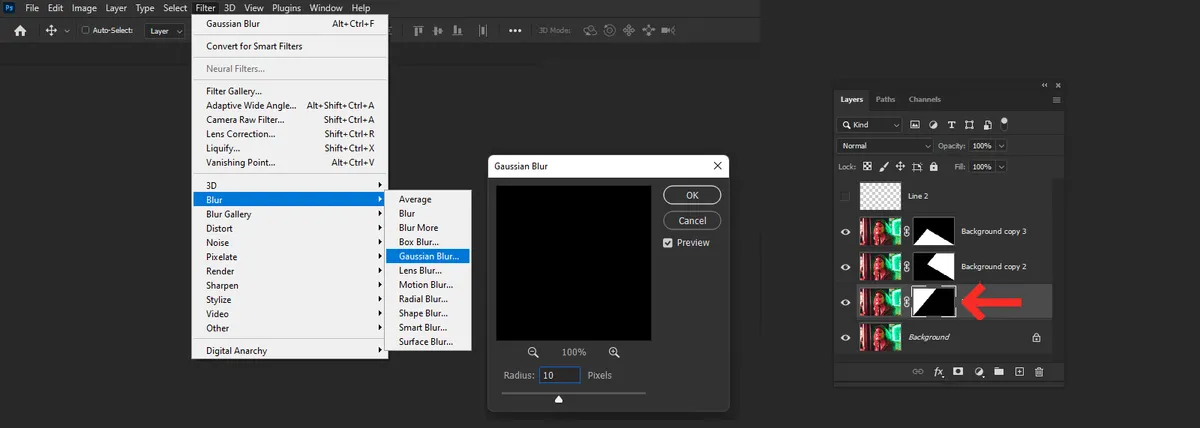
Task: Show the hidden Line 2 layer
Action: [846, 197]
